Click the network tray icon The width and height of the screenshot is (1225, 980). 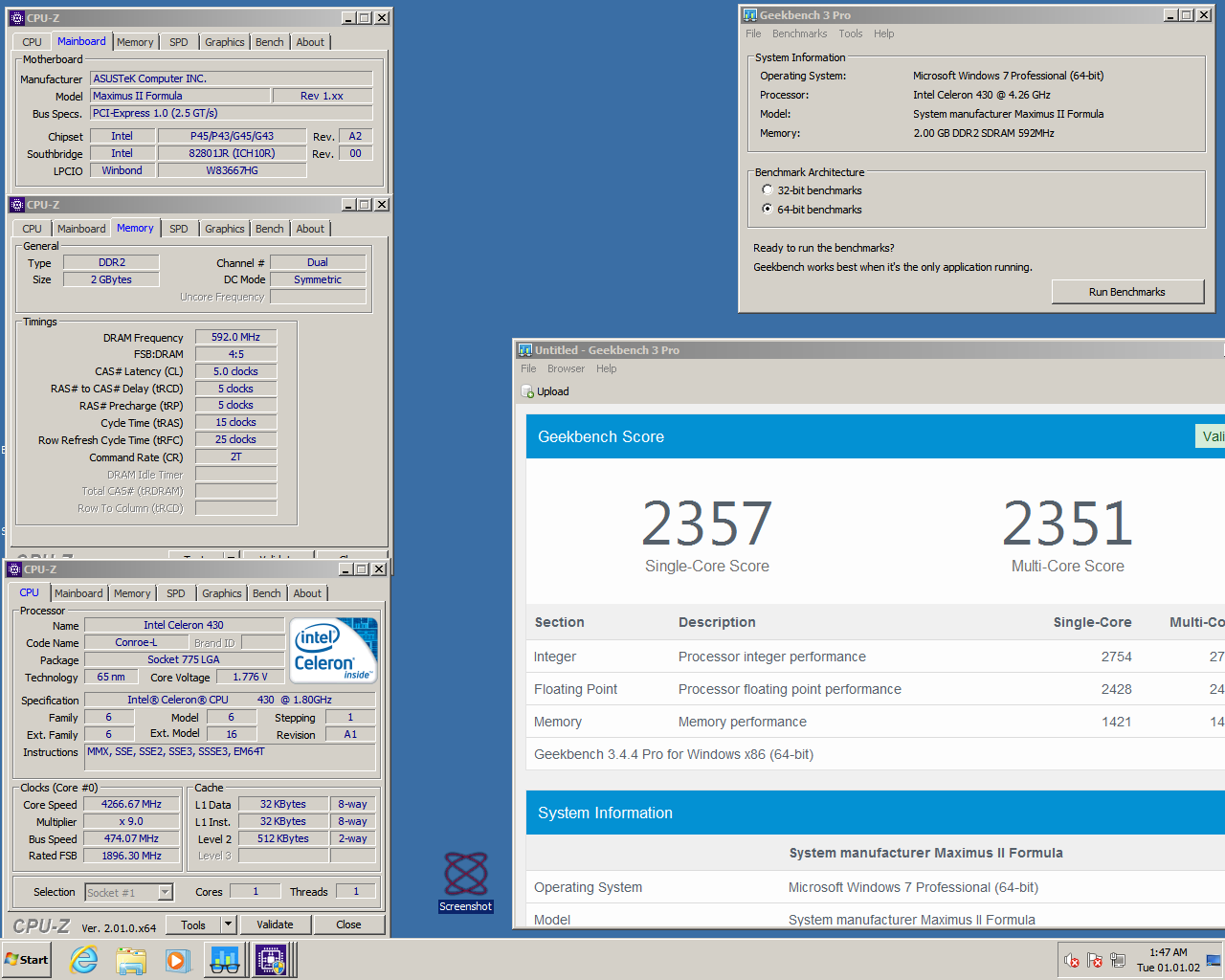[1117, 960]
